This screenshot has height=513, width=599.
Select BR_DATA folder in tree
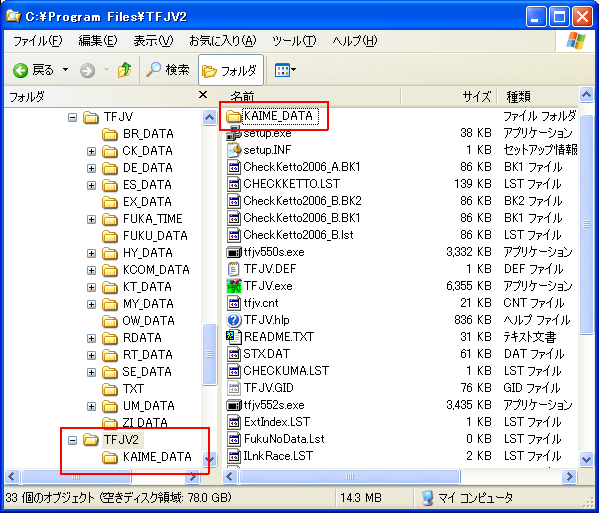click(148, 134)
